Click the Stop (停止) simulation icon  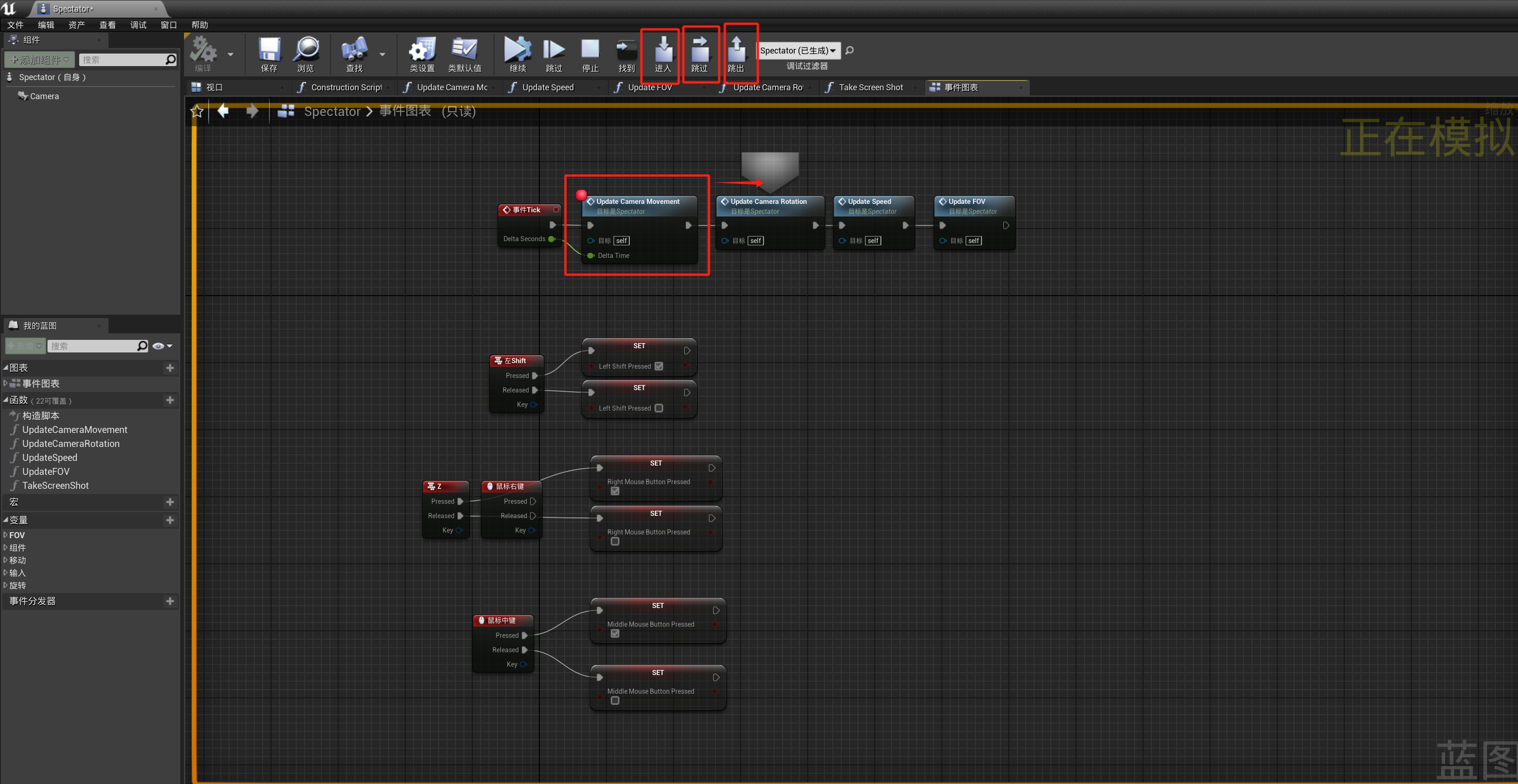(590, 50)
